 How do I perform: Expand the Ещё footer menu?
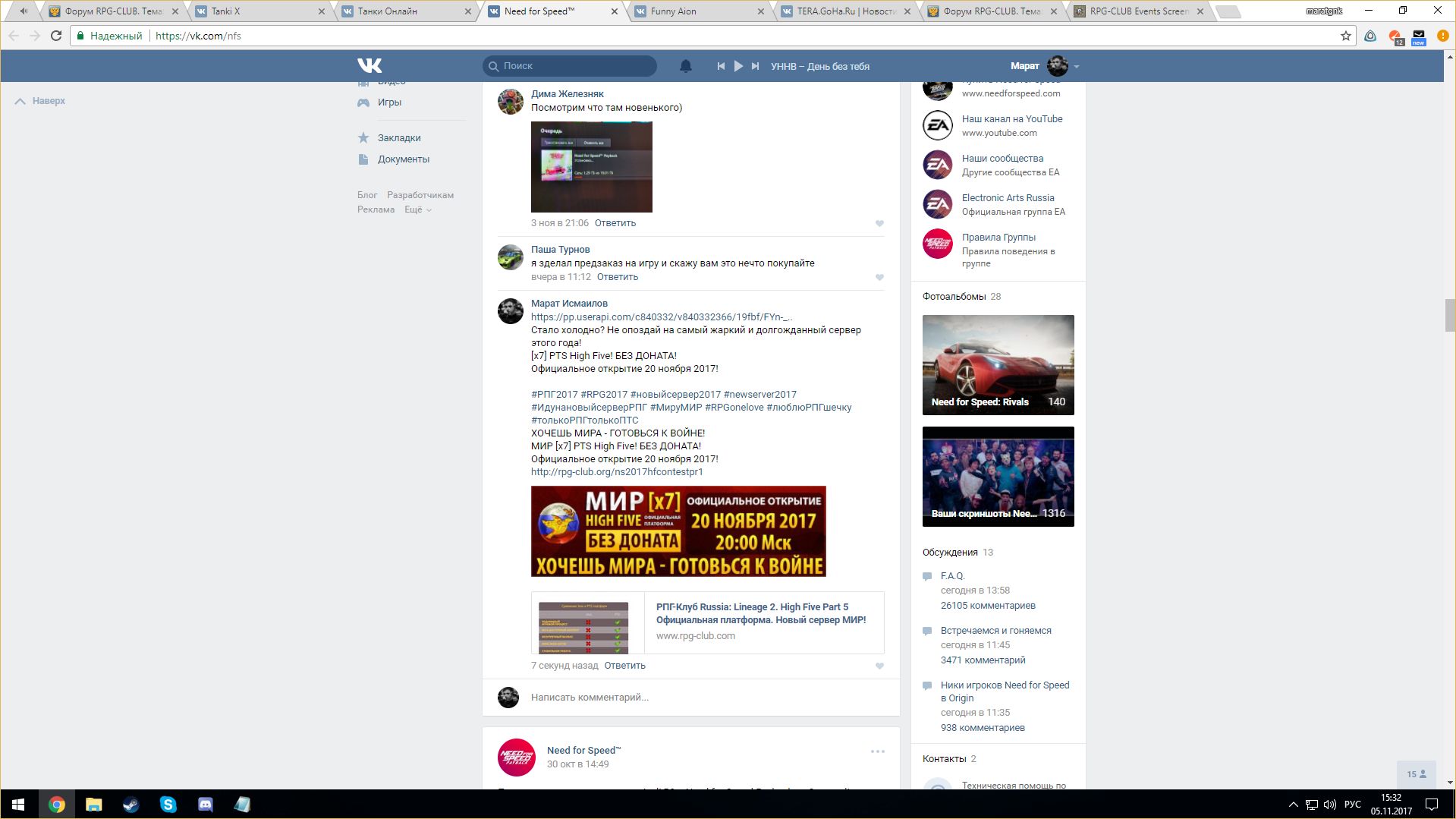click(x=418, y=209)
